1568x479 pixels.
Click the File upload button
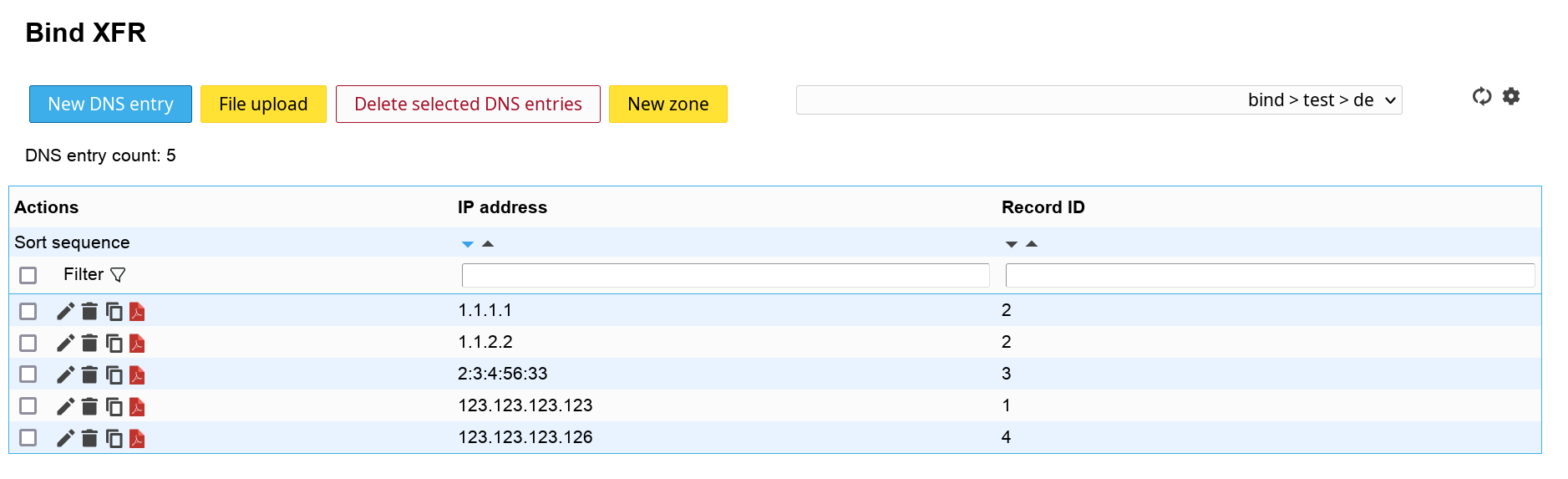pos(263,104)
